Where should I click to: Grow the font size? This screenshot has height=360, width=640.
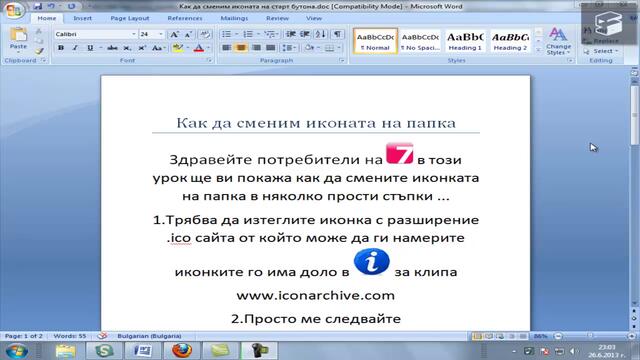pyautogui.click(x=174, y=34)
